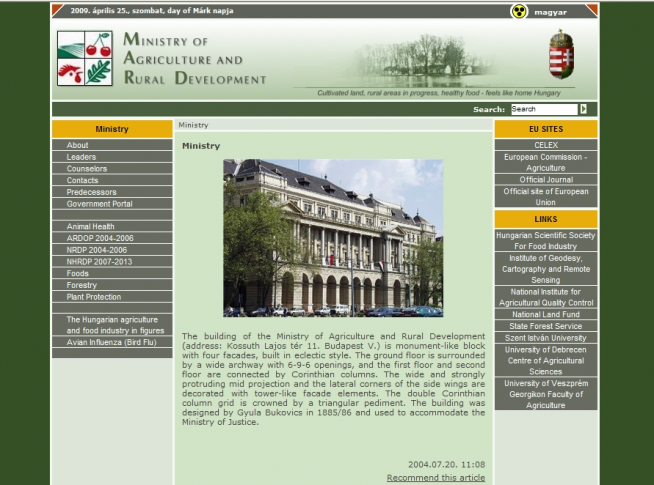Open the CELEX link

(546, 145)
